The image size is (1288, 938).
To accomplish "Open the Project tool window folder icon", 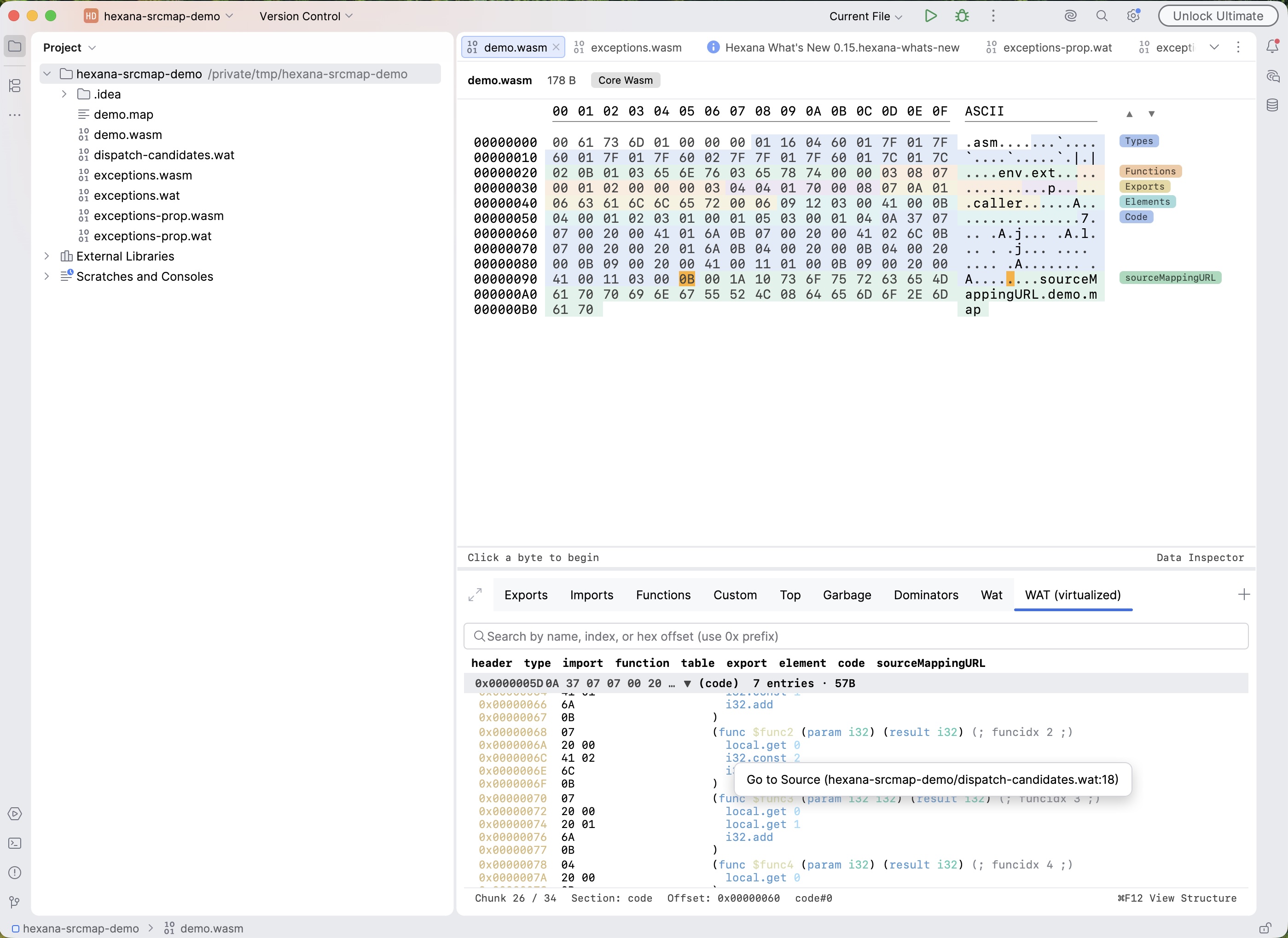I will [15, 46].
